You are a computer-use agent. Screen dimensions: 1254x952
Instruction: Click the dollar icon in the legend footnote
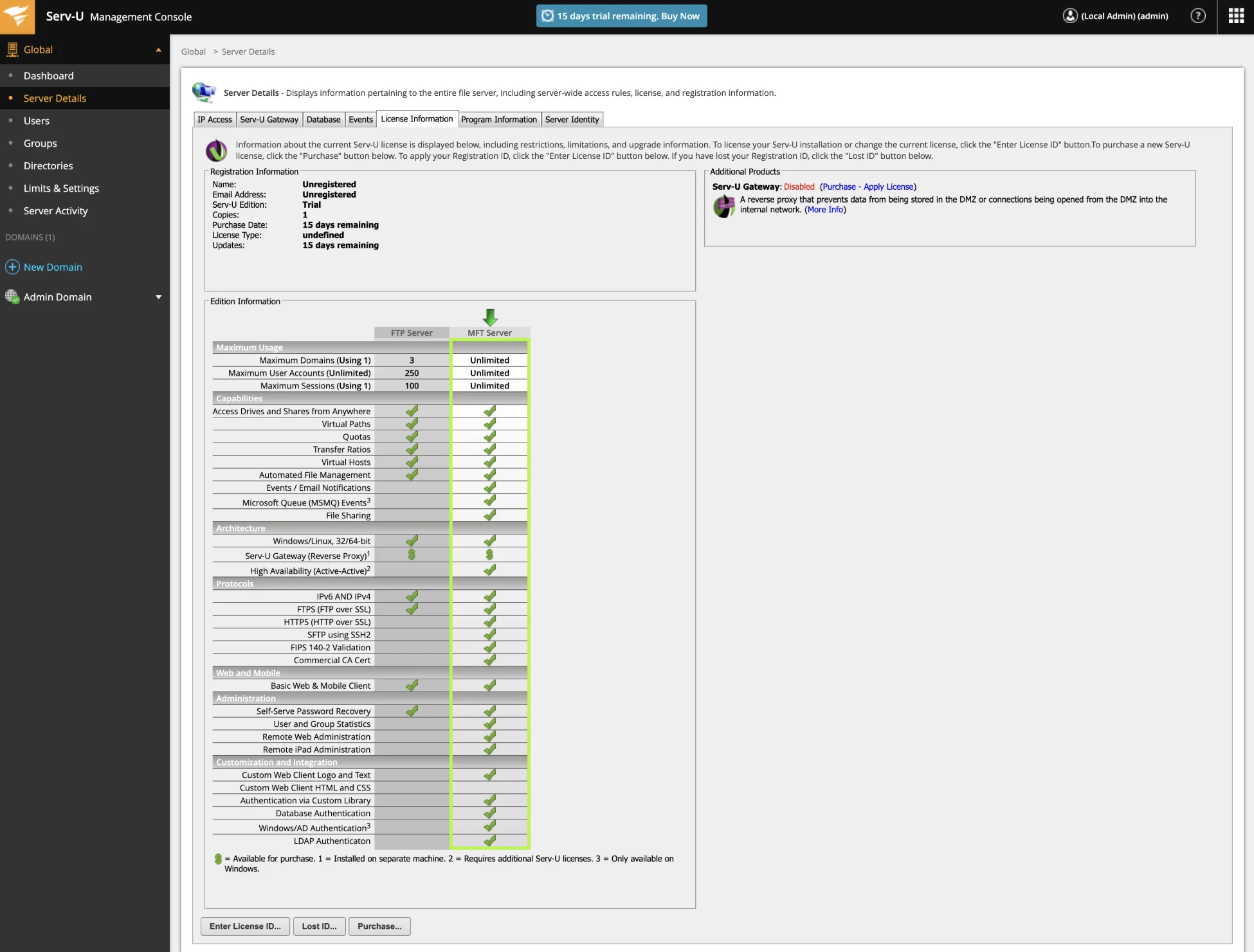coord(218,859)
